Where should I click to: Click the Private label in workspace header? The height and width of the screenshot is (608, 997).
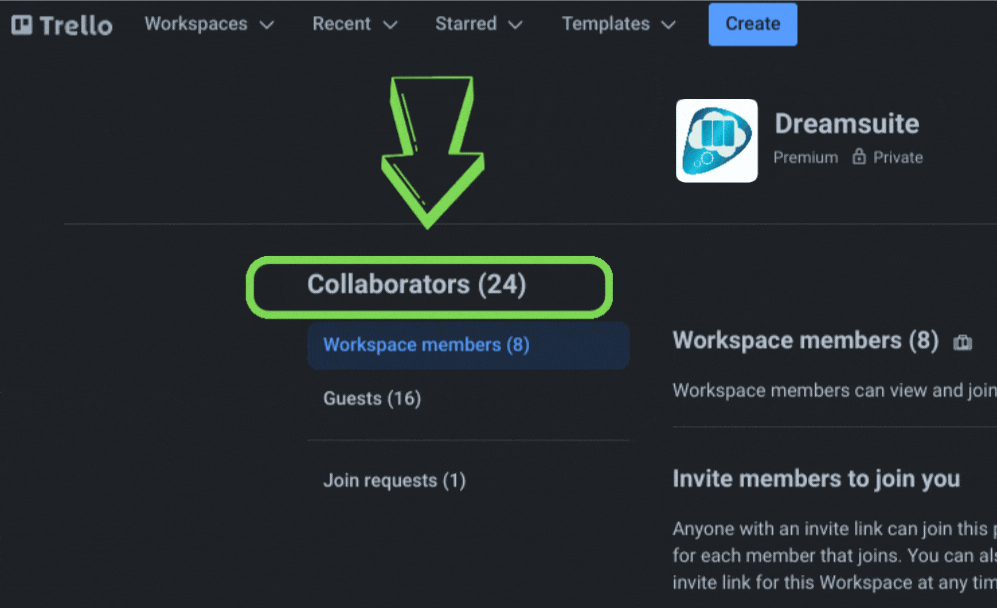point(895,157)
